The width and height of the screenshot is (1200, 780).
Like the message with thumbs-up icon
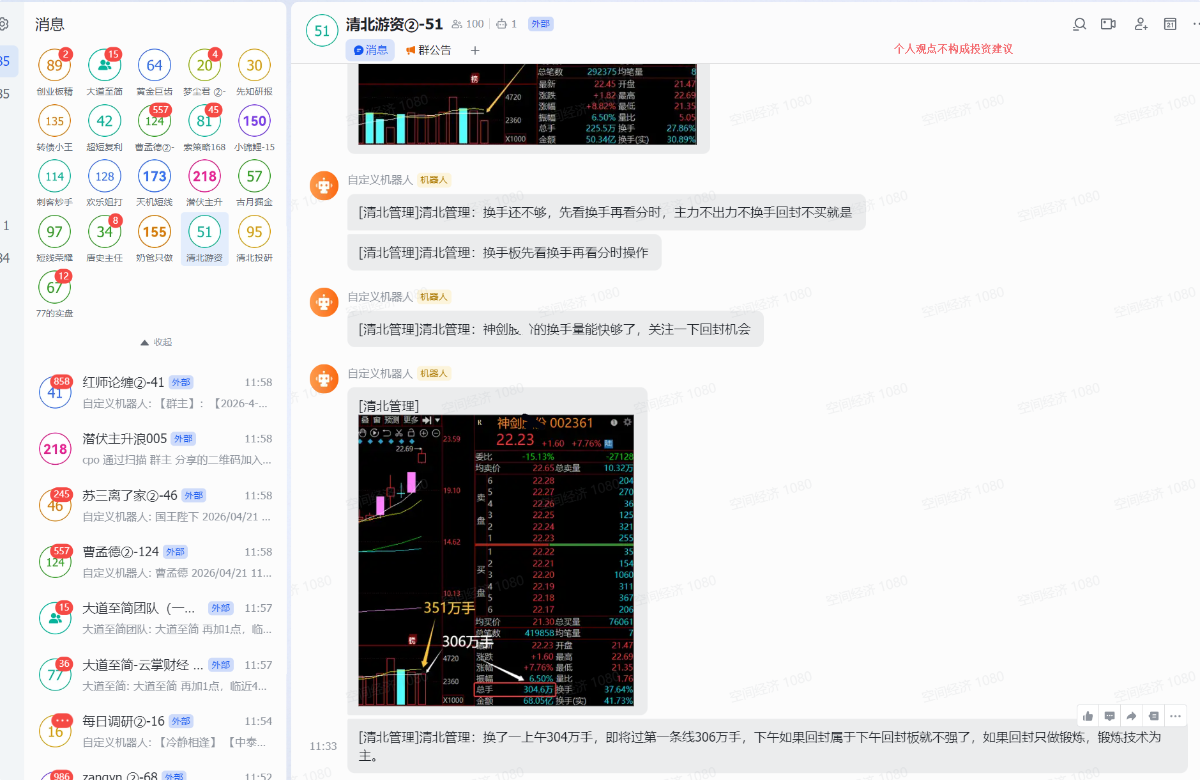[x=1087, y=716]
